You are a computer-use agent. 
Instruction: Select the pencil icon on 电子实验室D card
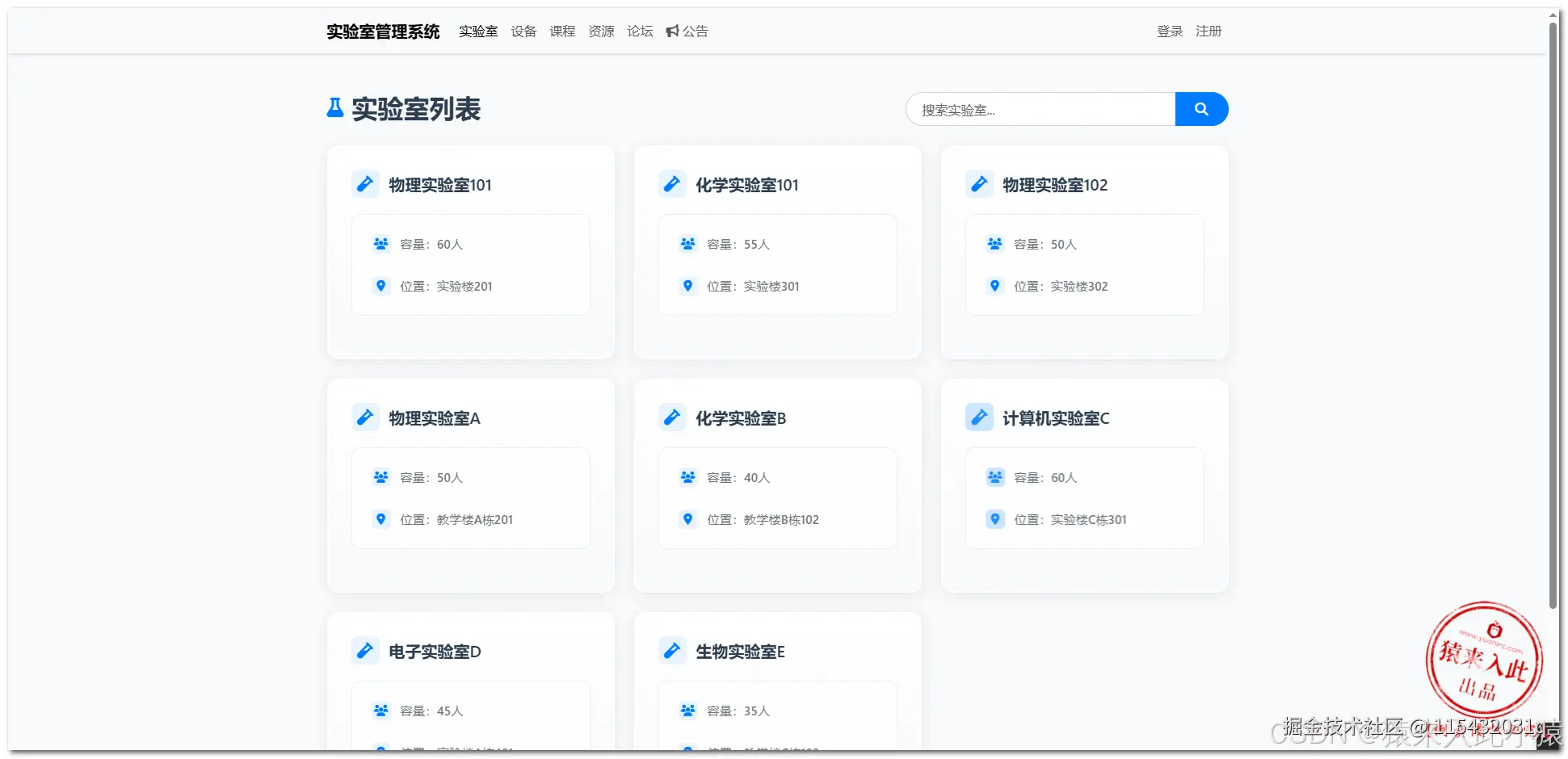[365, 650]
